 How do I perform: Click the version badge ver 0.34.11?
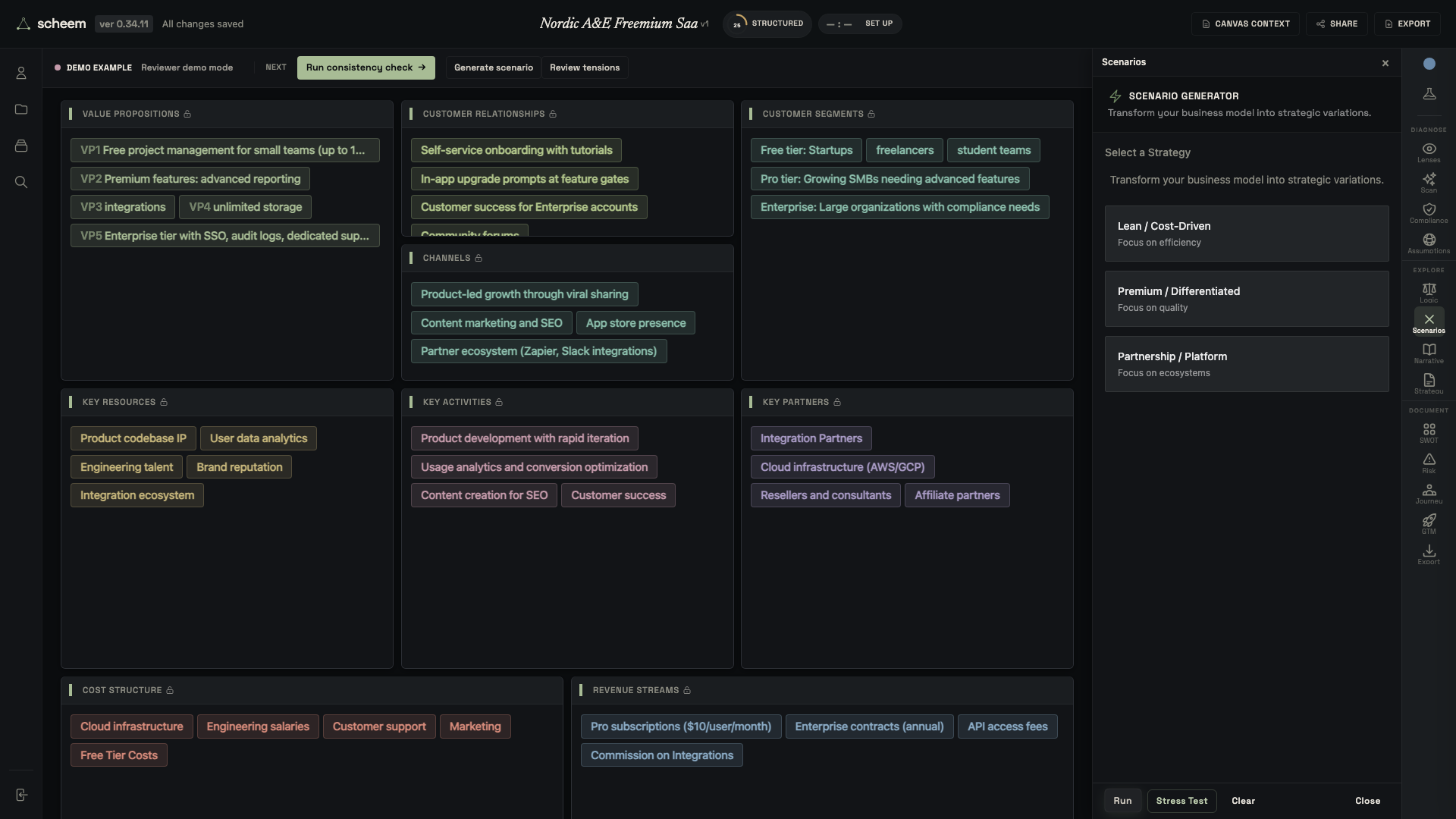(x=124, y=24)
